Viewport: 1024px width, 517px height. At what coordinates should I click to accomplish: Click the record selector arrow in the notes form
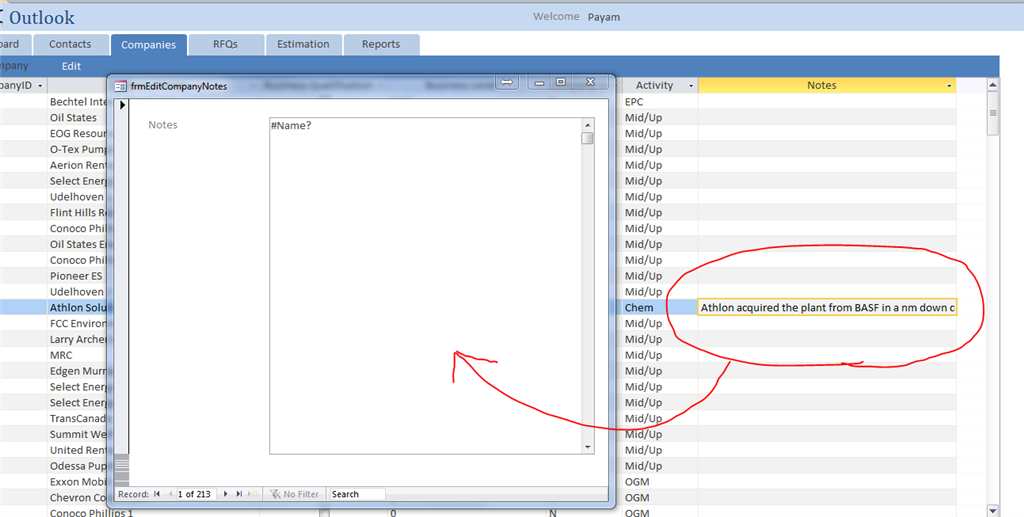coord(122,104)
